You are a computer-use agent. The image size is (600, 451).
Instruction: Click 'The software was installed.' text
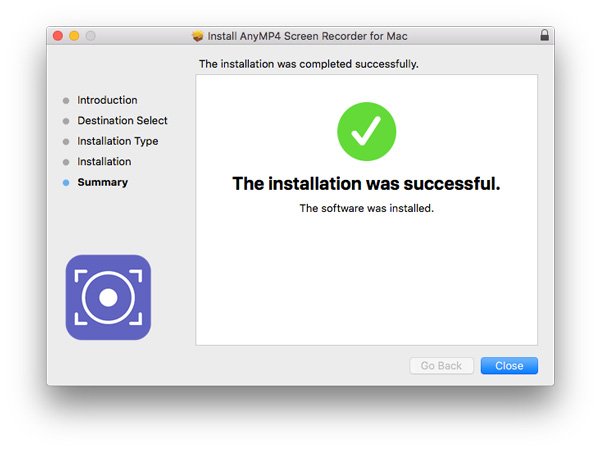pos(367,208)
